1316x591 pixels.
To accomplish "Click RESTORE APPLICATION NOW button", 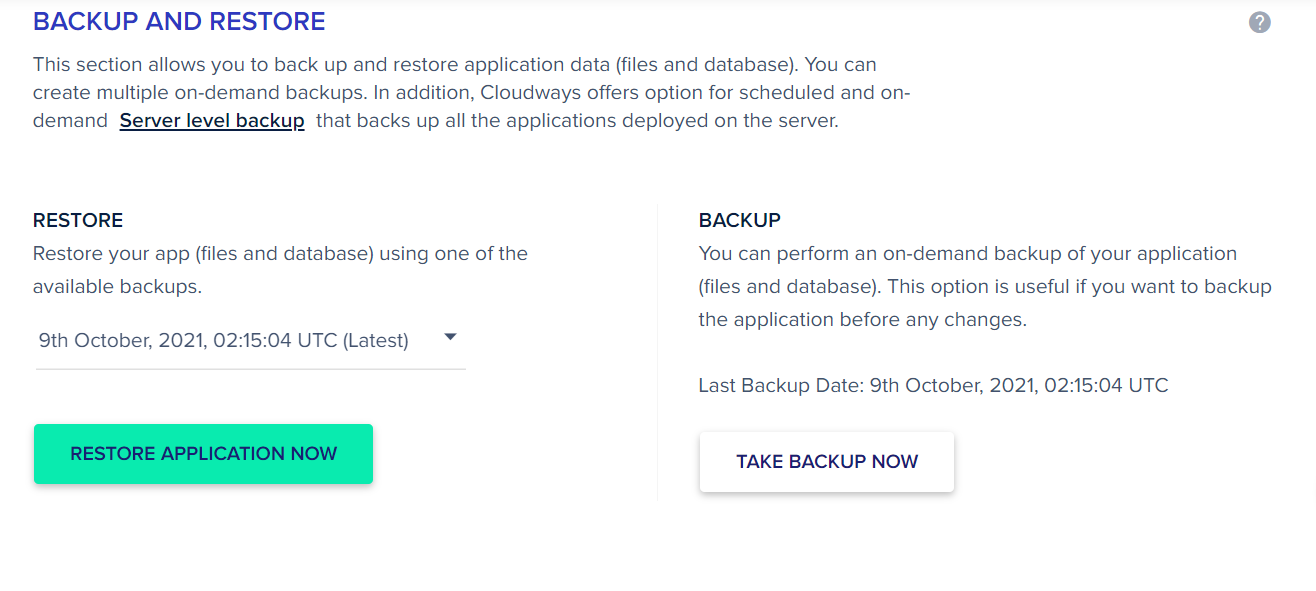I will click(x=203, y=454).
